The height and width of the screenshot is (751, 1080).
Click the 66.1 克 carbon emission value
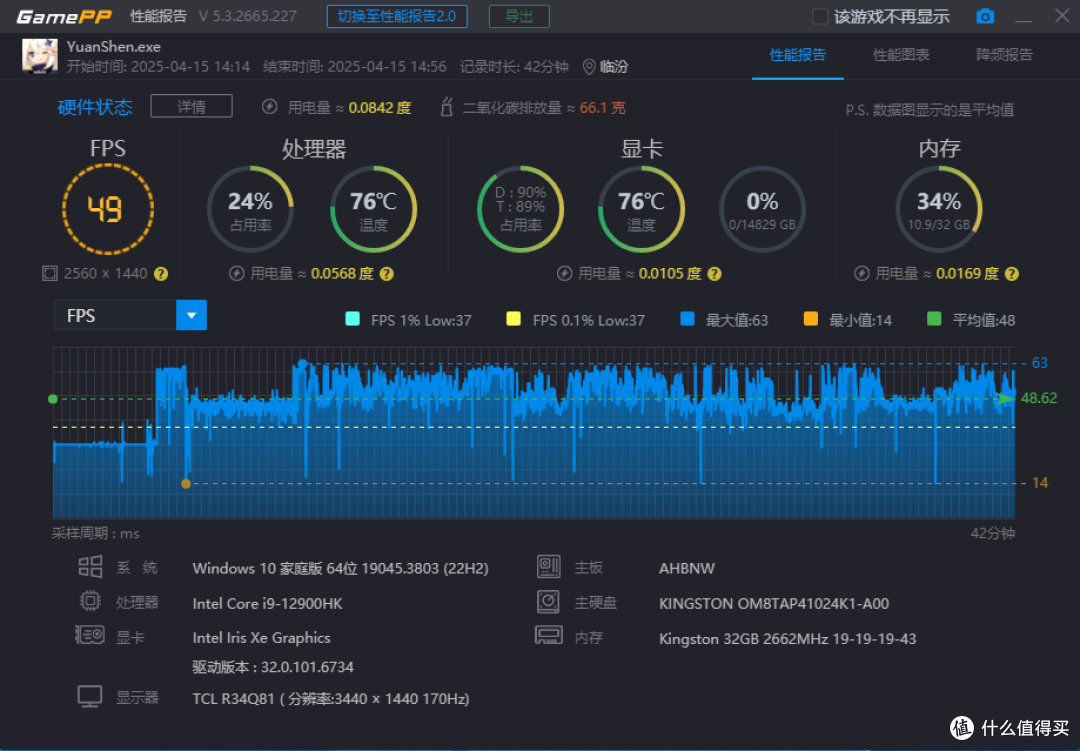(603, 107)
